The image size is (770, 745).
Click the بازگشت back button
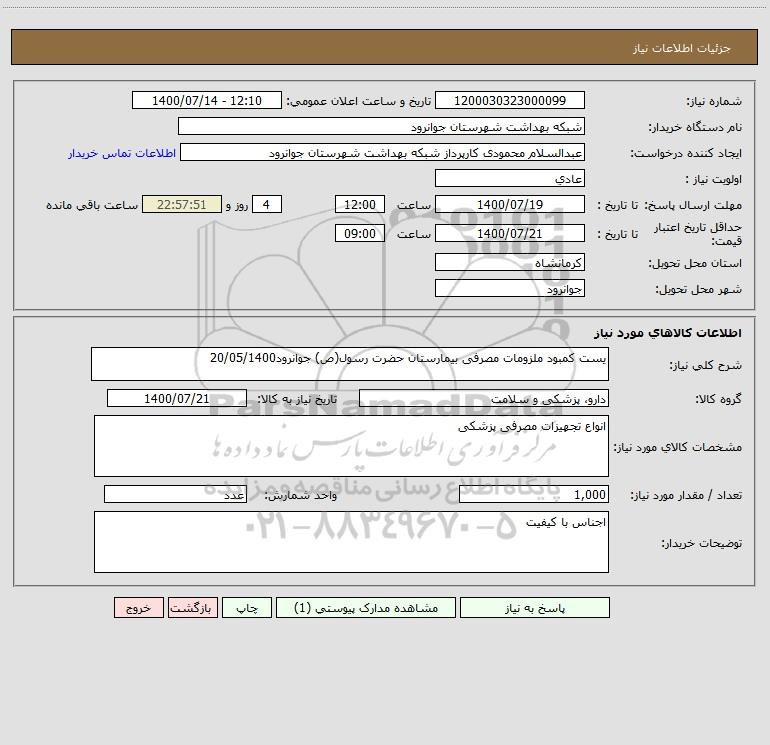192,607
